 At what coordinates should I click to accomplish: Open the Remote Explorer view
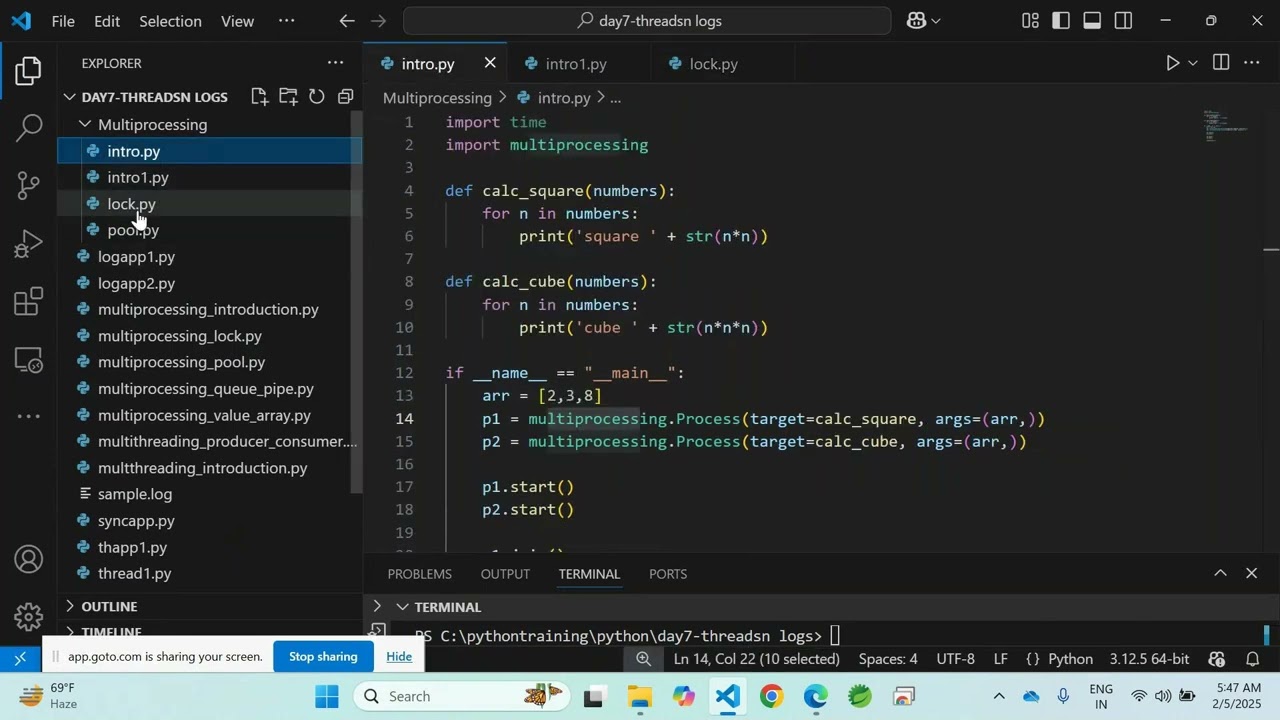(x=28, y=359)
